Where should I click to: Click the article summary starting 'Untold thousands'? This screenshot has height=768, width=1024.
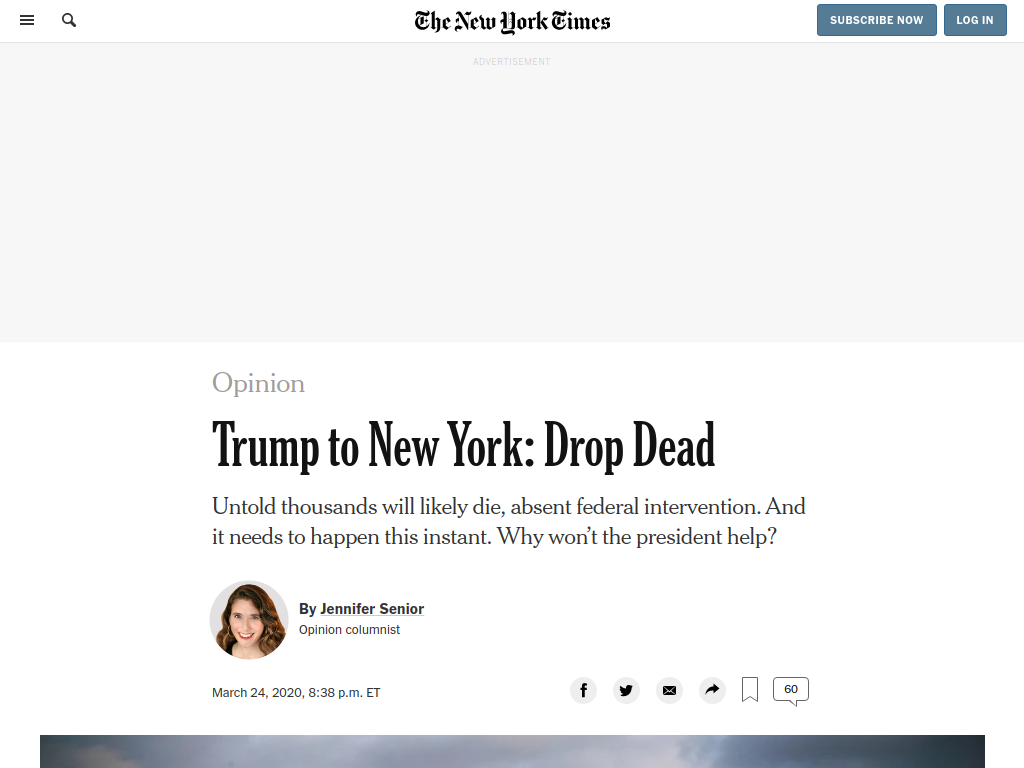click(x=509, y=521)
